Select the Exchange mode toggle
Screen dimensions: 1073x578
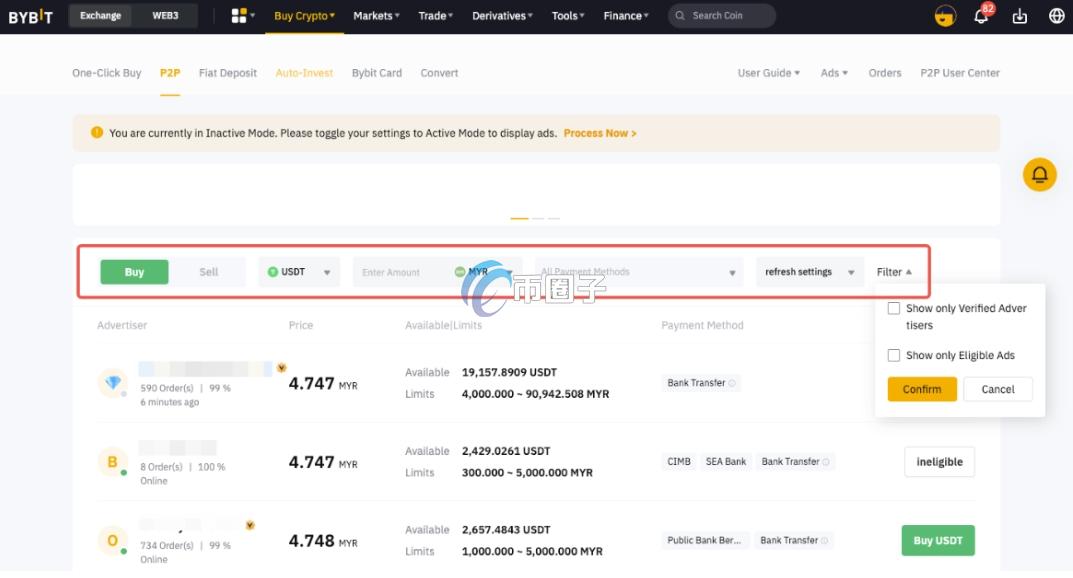[x=101, y=16]
